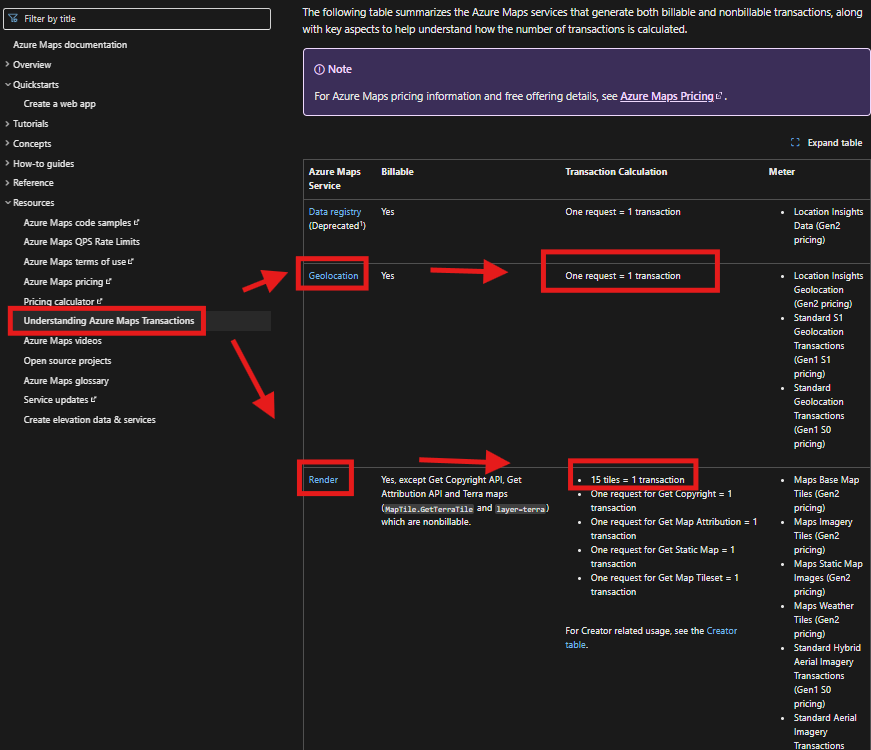Click 'Location Insights Data' meter text
The height and width of the screenshot is (750, 871).
click(x=828, y=226)
